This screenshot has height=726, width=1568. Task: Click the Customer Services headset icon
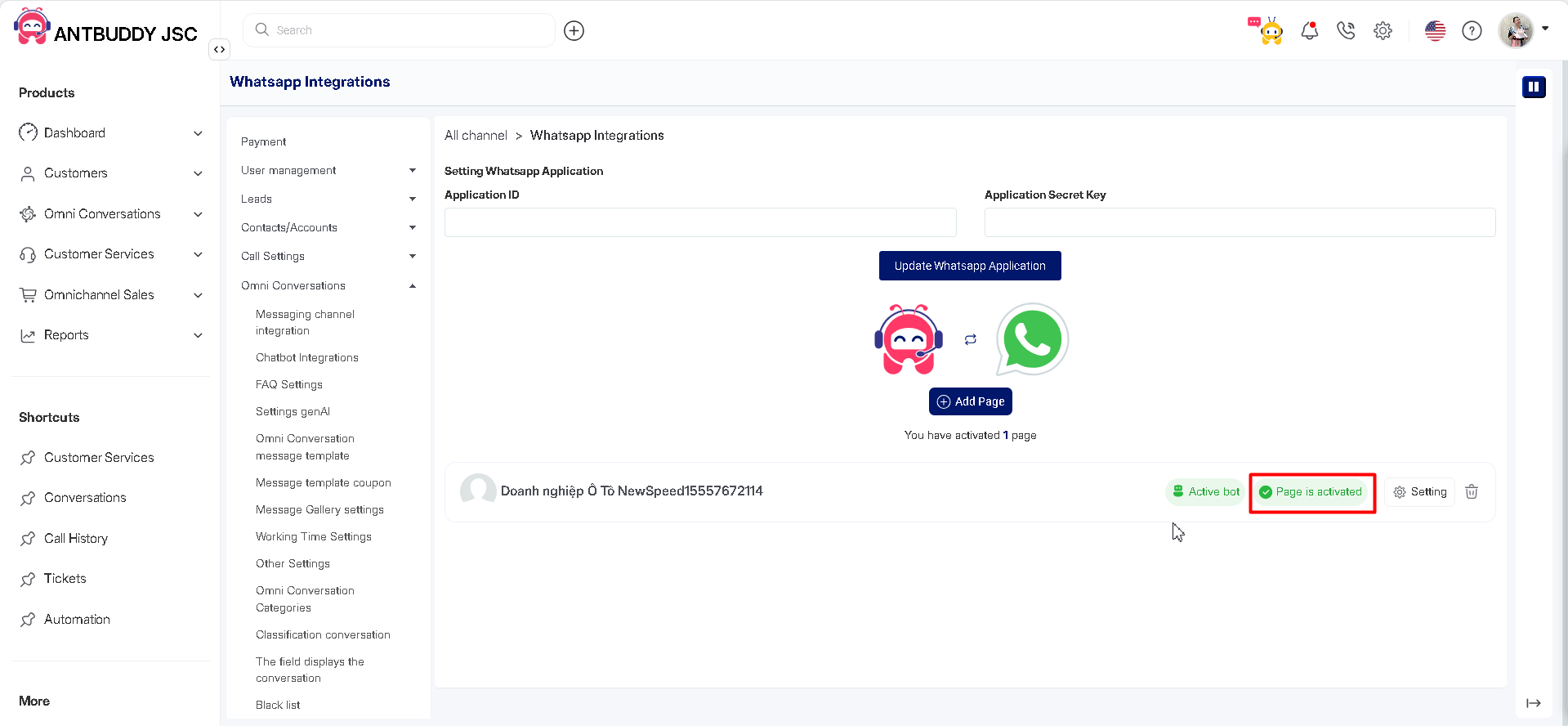28,254
